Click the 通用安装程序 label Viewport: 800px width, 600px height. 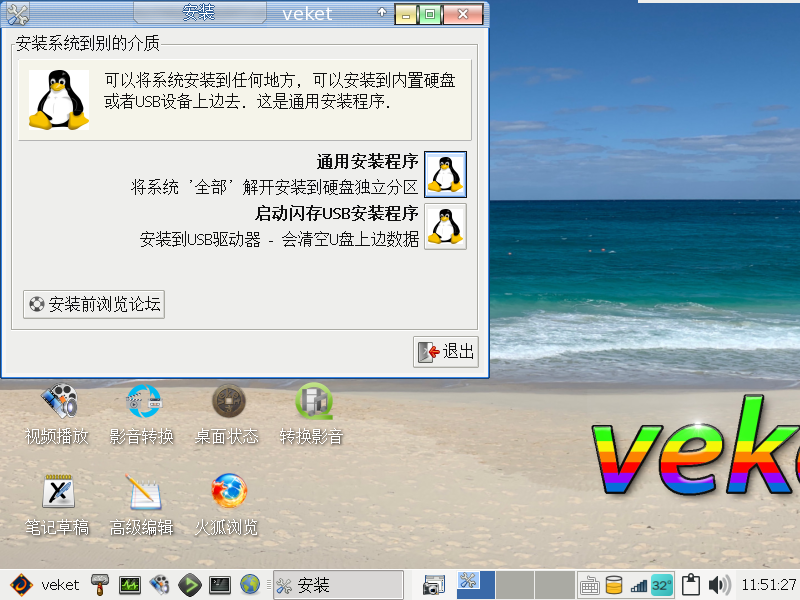pos(367,162)
